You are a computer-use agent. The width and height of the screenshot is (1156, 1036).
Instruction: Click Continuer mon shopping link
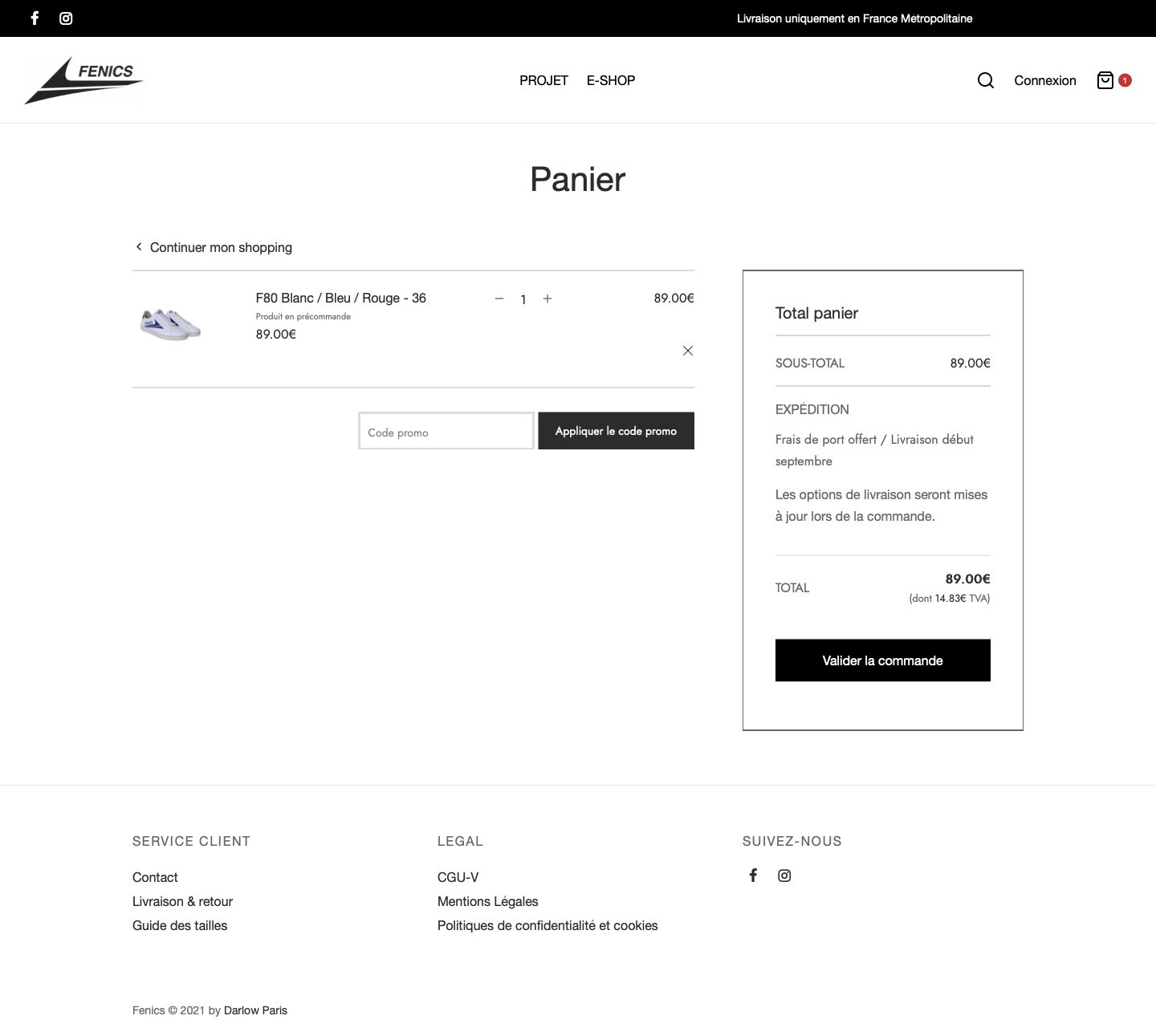[x=221, y=247]
